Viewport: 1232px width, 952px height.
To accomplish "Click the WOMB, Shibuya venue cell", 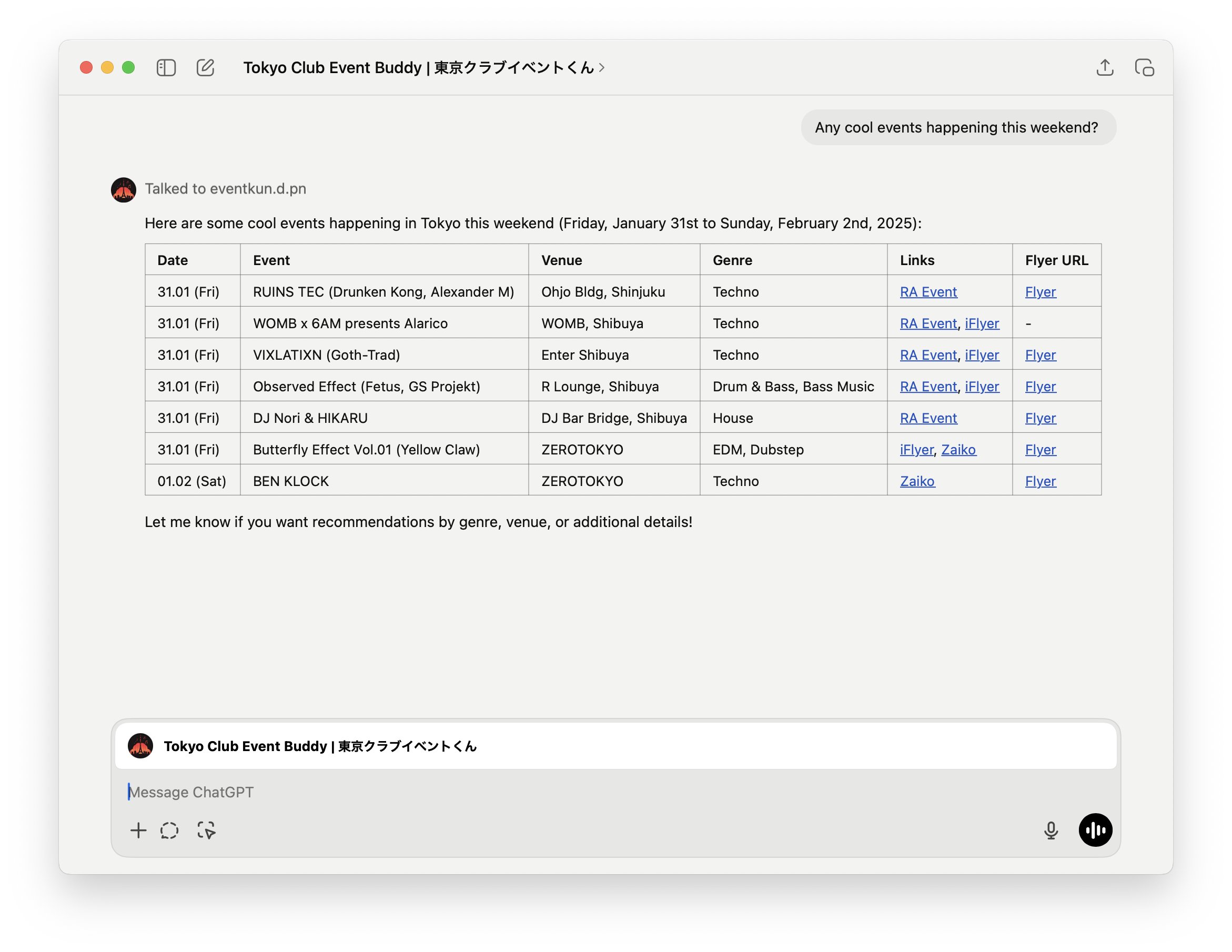I will coord(614,323).
